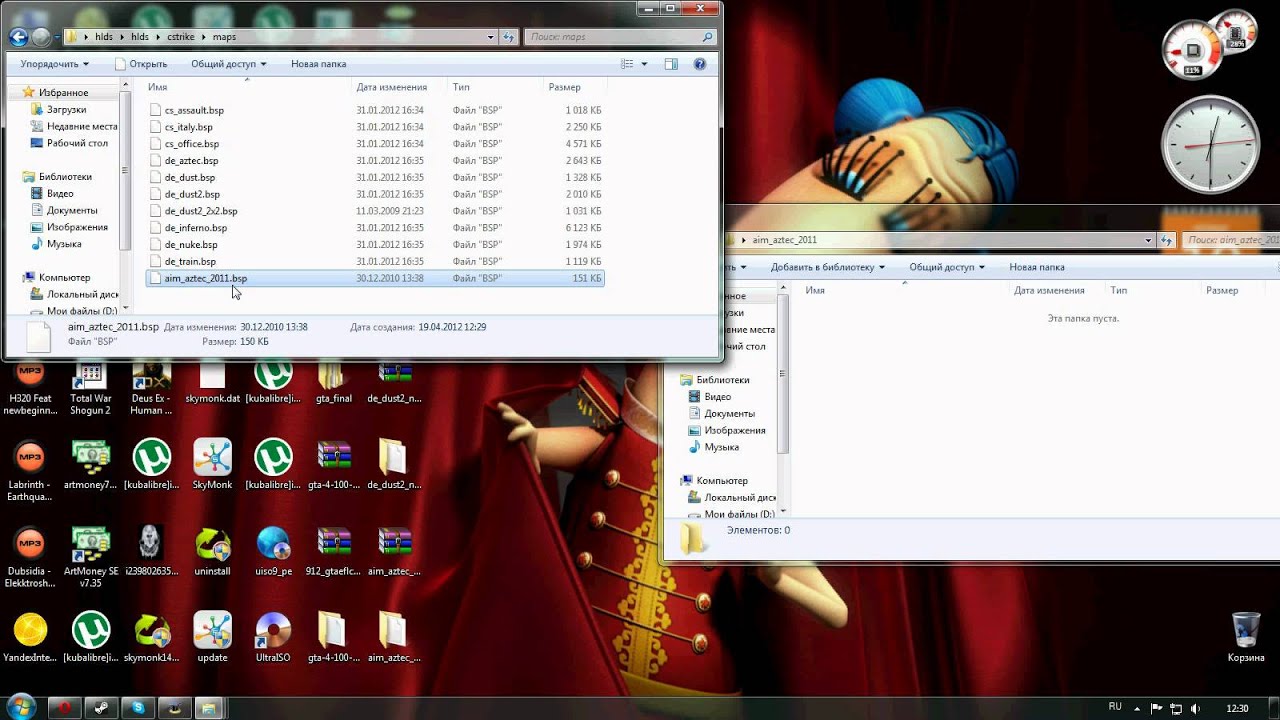The image size is (1280, 720).
Task: Refresh the aim_aztec_2011 window address bar
Action: pyautogui.click(x=1167, y=240)
